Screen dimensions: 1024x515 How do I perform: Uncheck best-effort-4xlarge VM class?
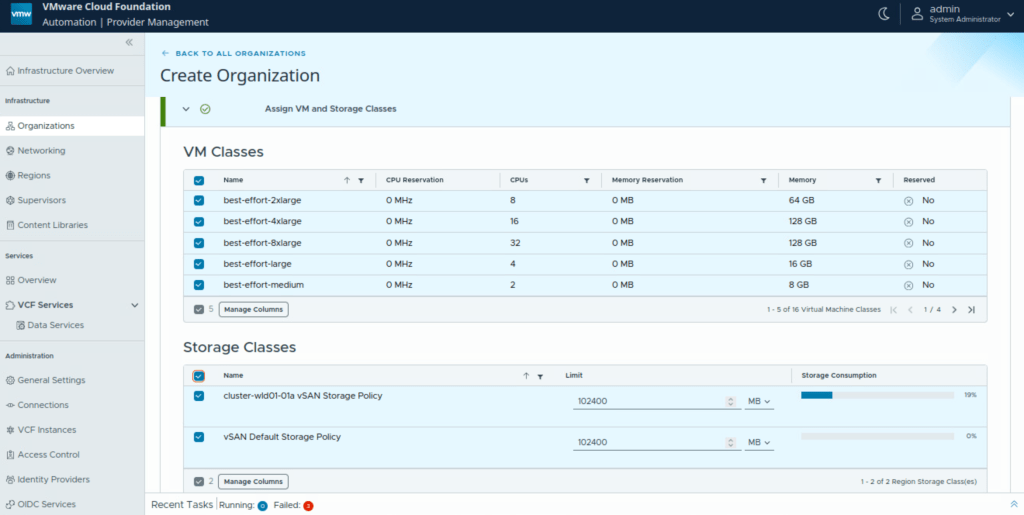(x=199, y=221)
